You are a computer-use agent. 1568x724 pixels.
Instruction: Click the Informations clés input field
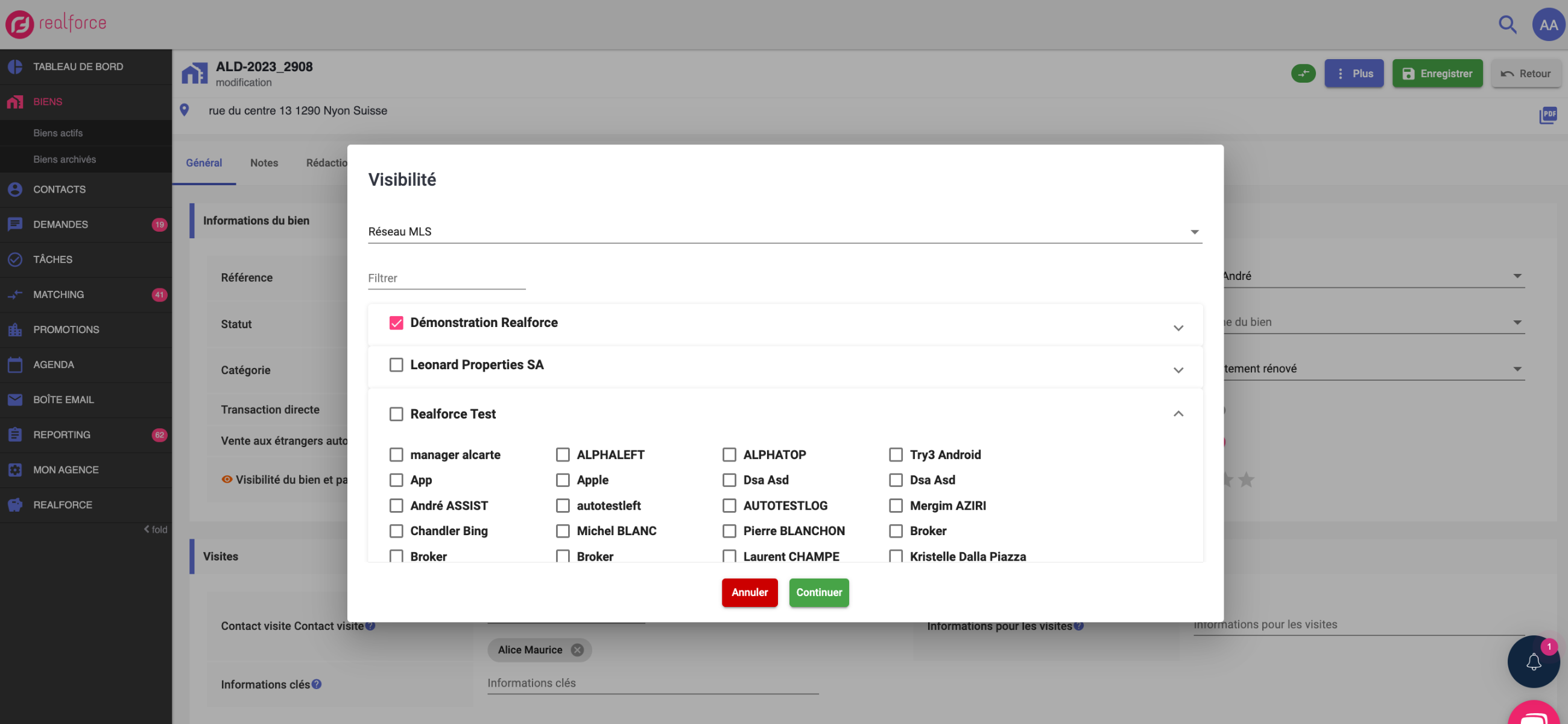[653, 683]
